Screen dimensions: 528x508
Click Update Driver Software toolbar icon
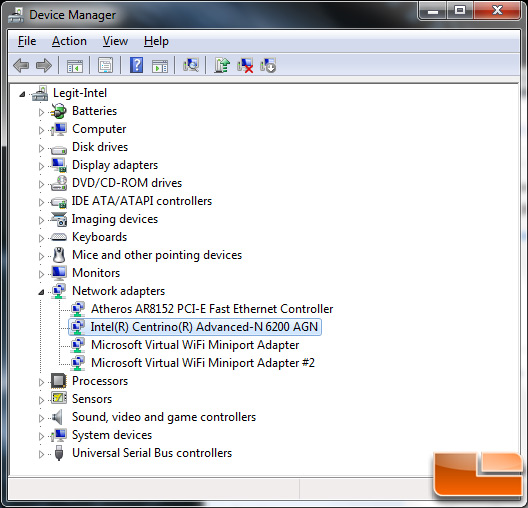[222, 65]
